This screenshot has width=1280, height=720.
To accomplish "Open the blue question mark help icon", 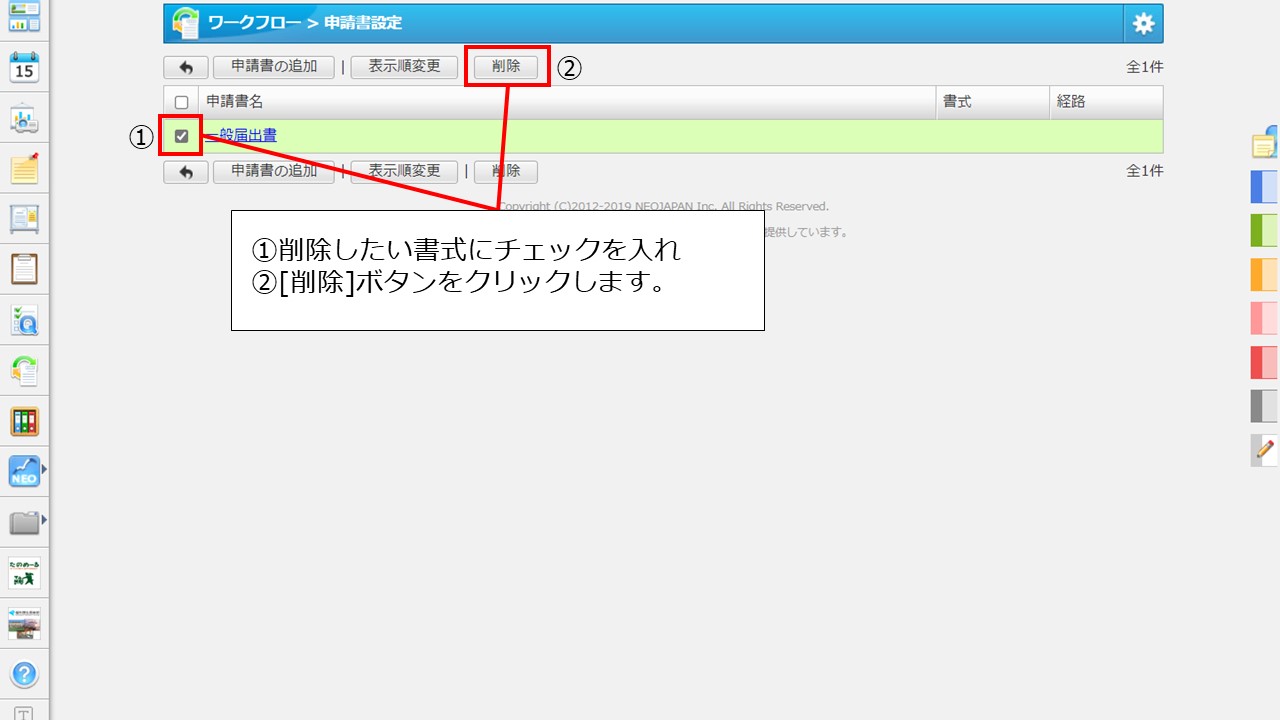I will coord(24,674).
